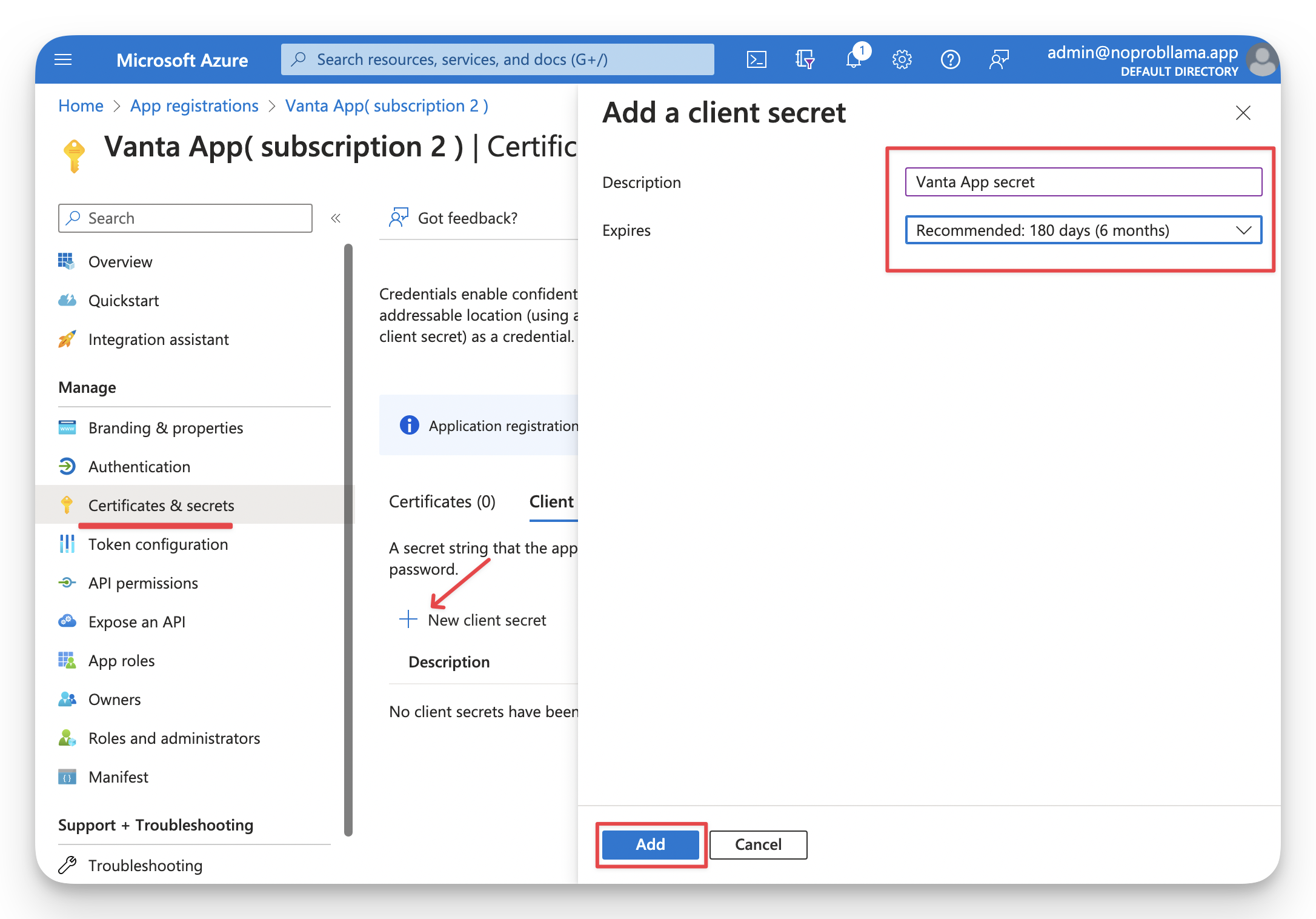Screen dimensions: 1316x919
Task: Open the Manifest page
Action: [118, 777]
